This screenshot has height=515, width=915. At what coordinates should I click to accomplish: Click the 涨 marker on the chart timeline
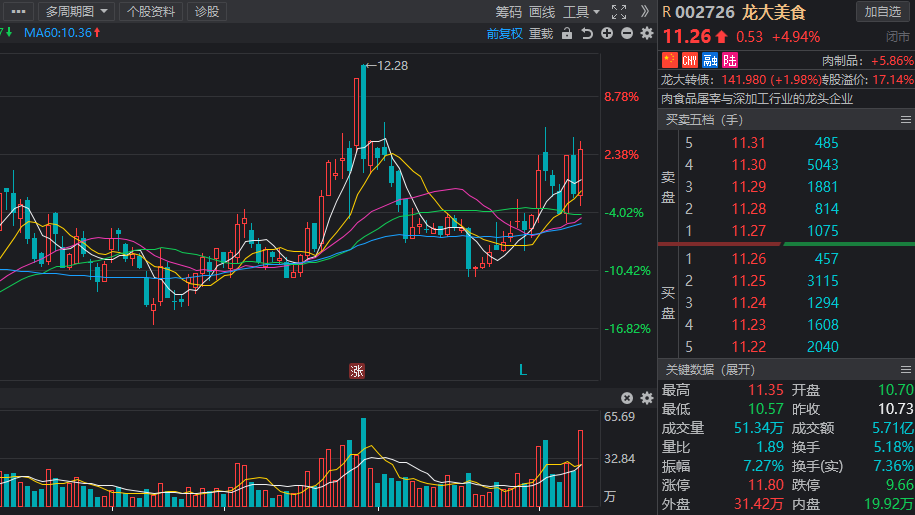tap(357, 371)
